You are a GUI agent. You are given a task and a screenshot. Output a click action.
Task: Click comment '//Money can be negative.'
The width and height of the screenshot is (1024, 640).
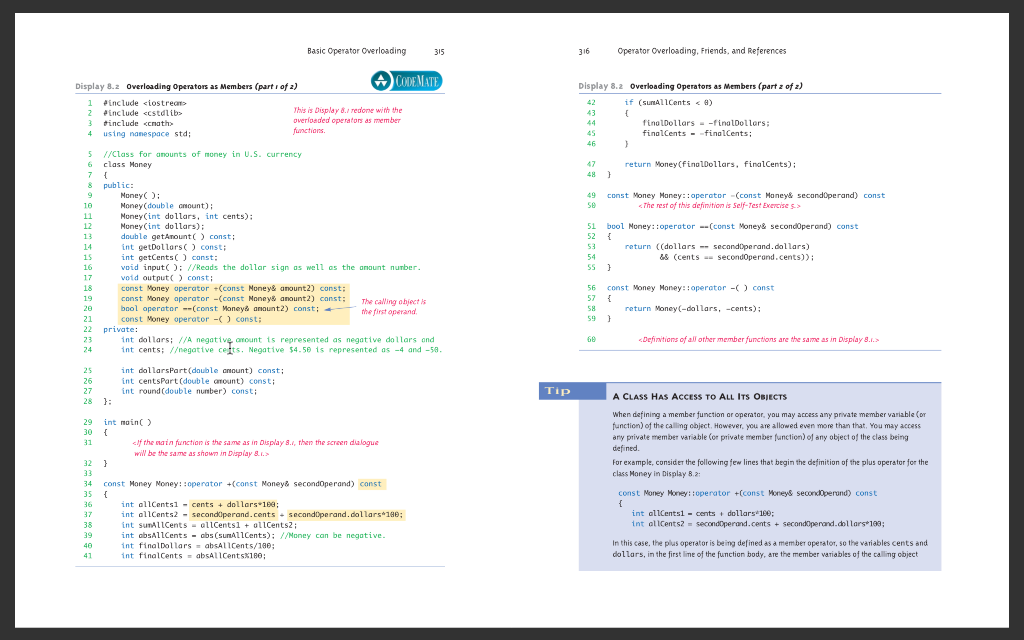click(332, 536)
